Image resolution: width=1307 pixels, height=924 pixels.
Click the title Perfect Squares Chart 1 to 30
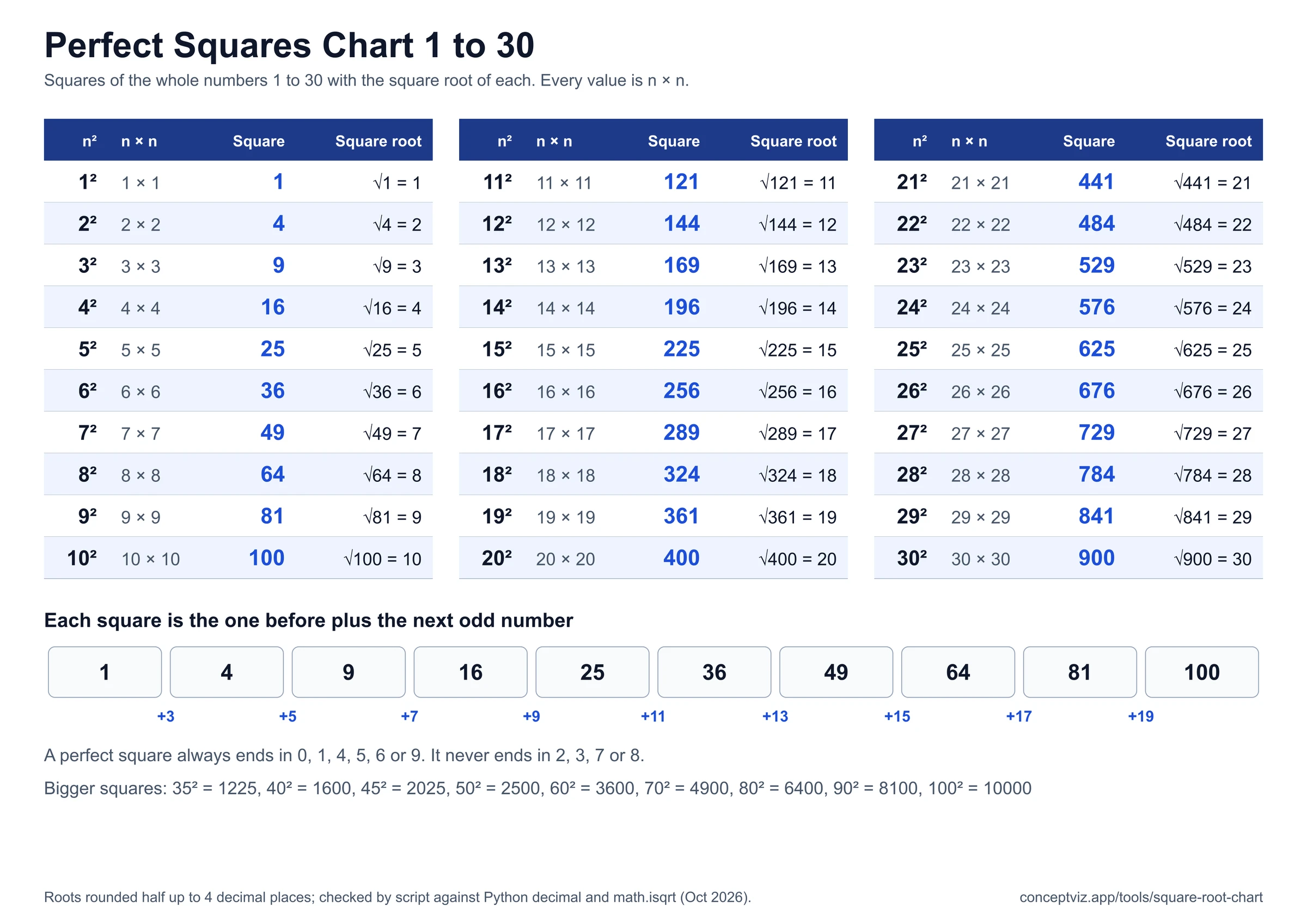[x=289, y=45]
